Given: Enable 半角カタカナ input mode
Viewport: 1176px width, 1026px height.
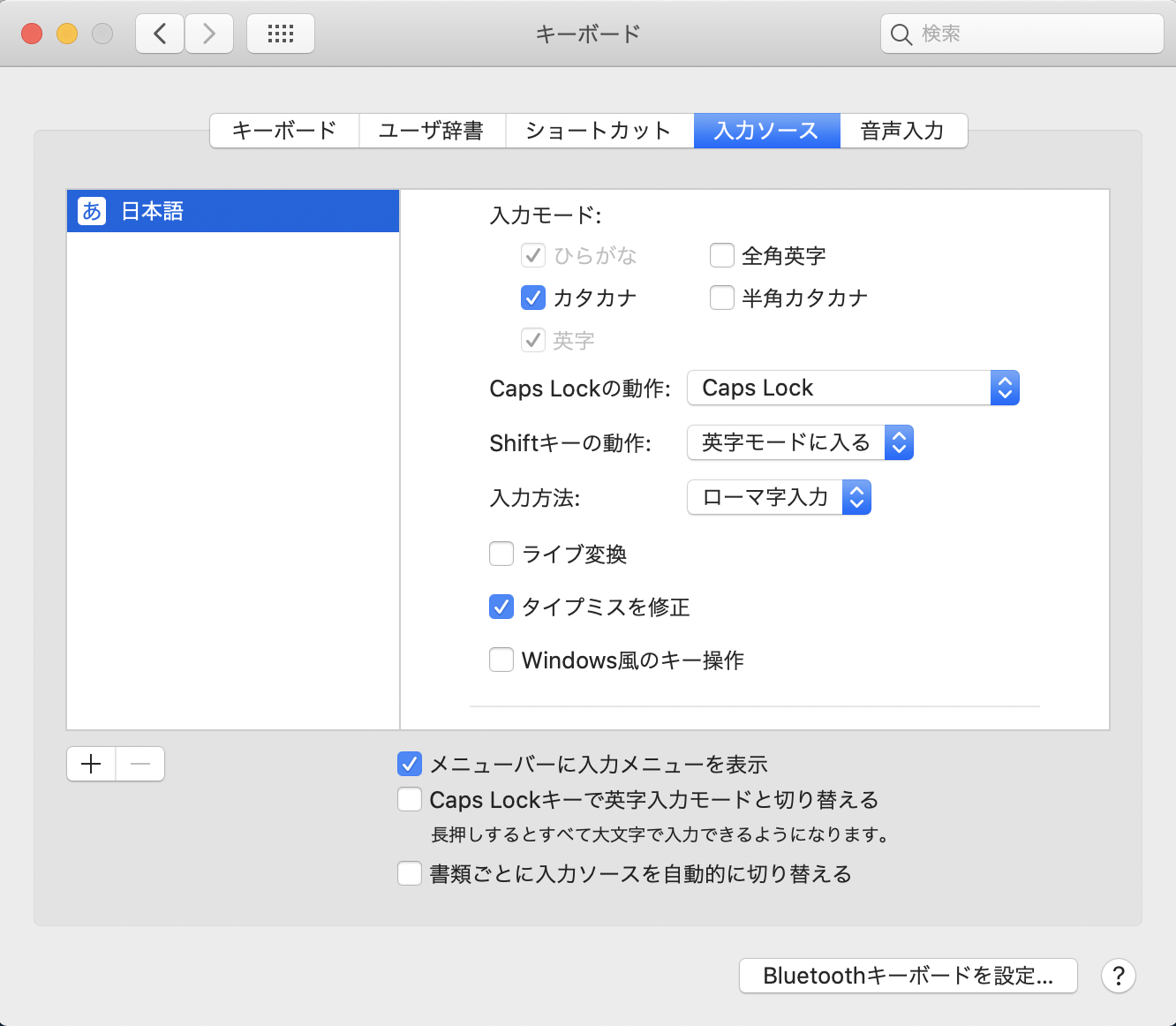Looking at the screenshot, I should 722,298.
